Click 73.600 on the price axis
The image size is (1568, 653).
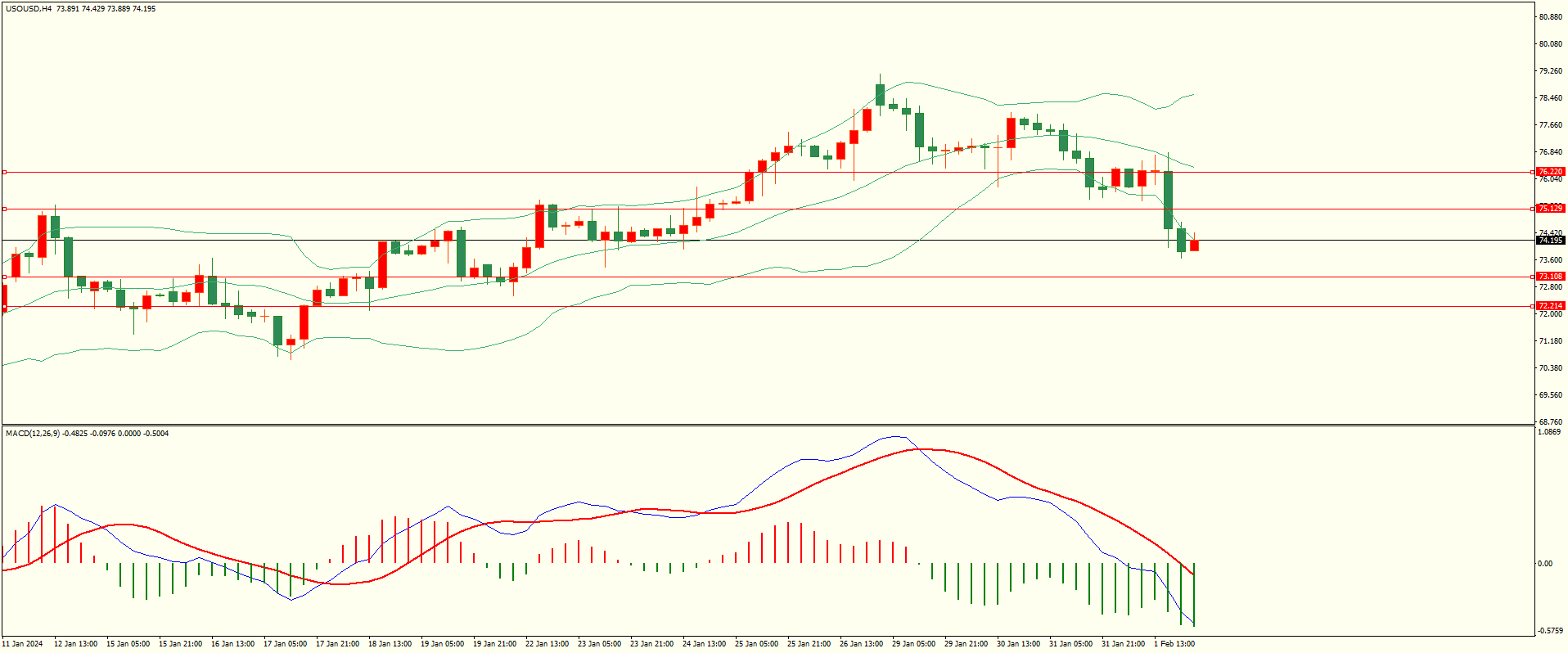1552,260
